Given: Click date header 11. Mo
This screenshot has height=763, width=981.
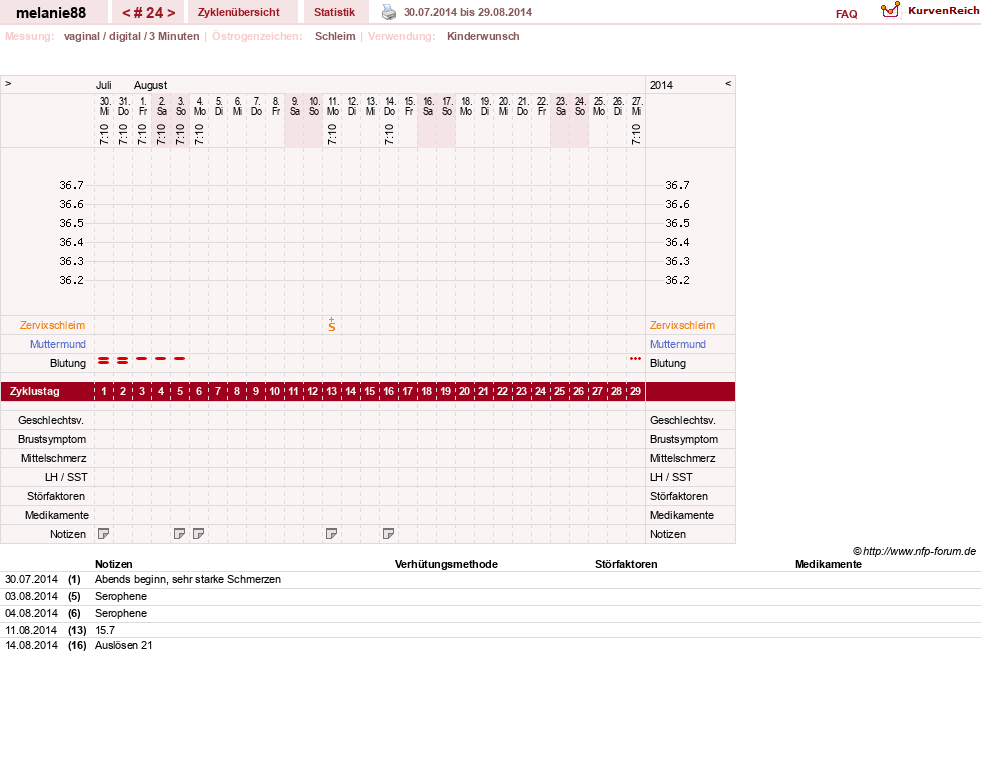Looking at the screenshot, I should (x=333, y=106).
